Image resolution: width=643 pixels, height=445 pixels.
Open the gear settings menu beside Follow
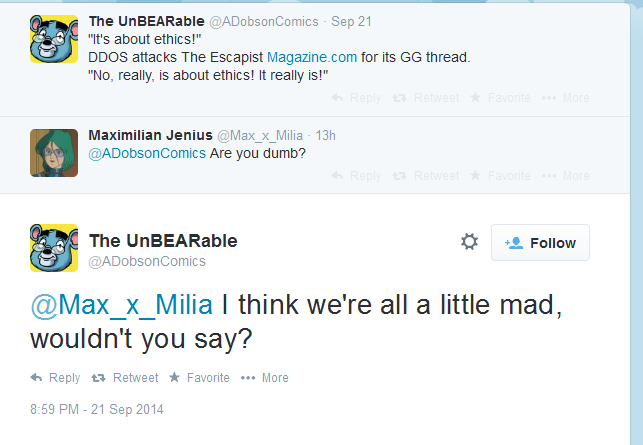[469, 242]
